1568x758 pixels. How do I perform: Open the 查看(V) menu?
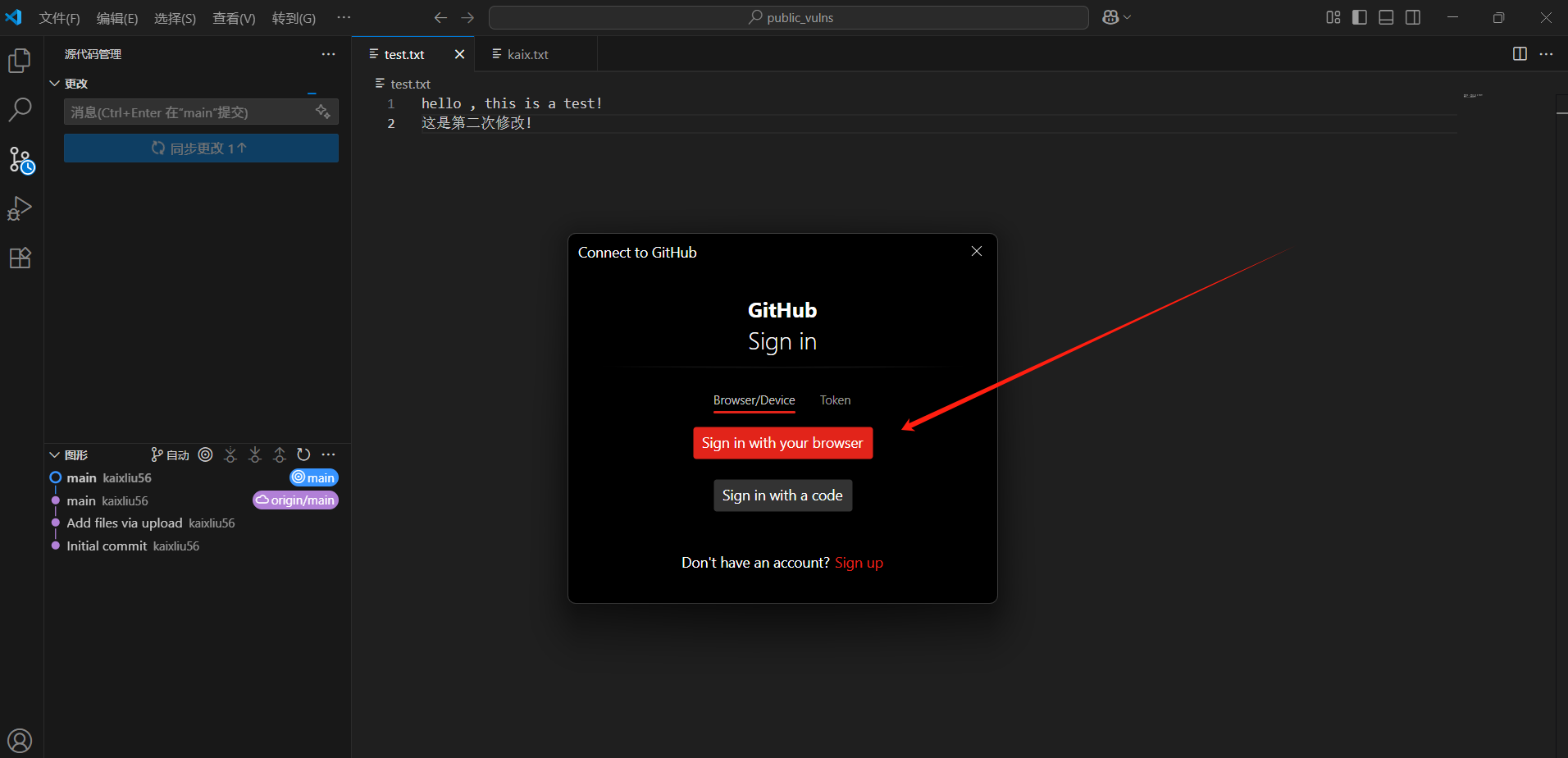234,18
